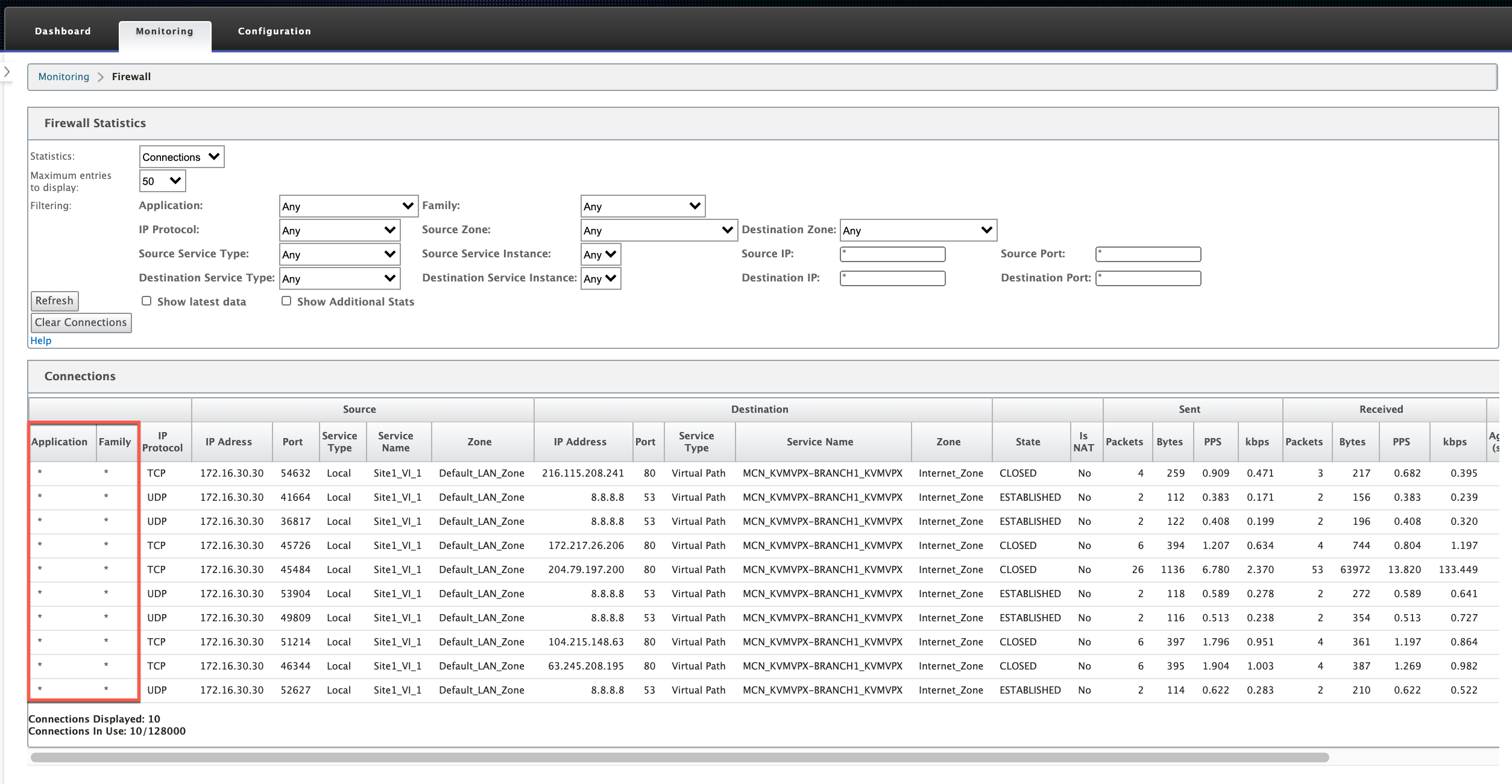Open Source Service Instance dropdown
The height and width of the screenshot is (784, 1512).
coord(600,254)
